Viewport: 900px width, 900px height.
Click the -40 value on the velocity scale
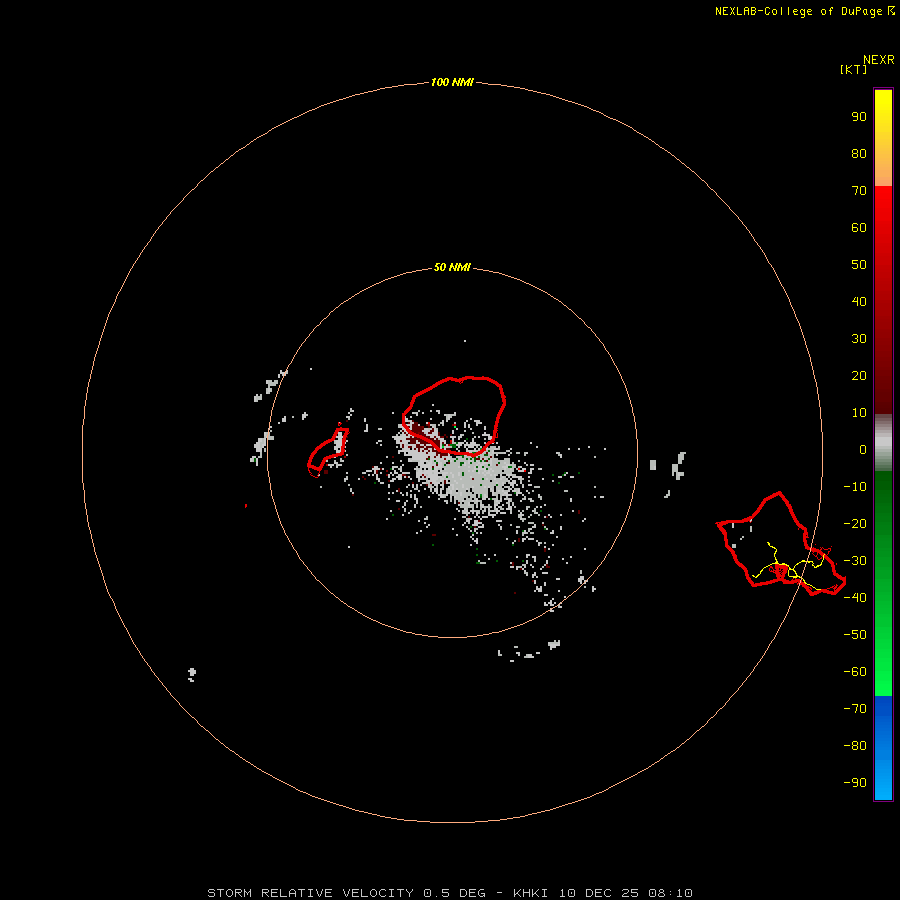[855, 598]
